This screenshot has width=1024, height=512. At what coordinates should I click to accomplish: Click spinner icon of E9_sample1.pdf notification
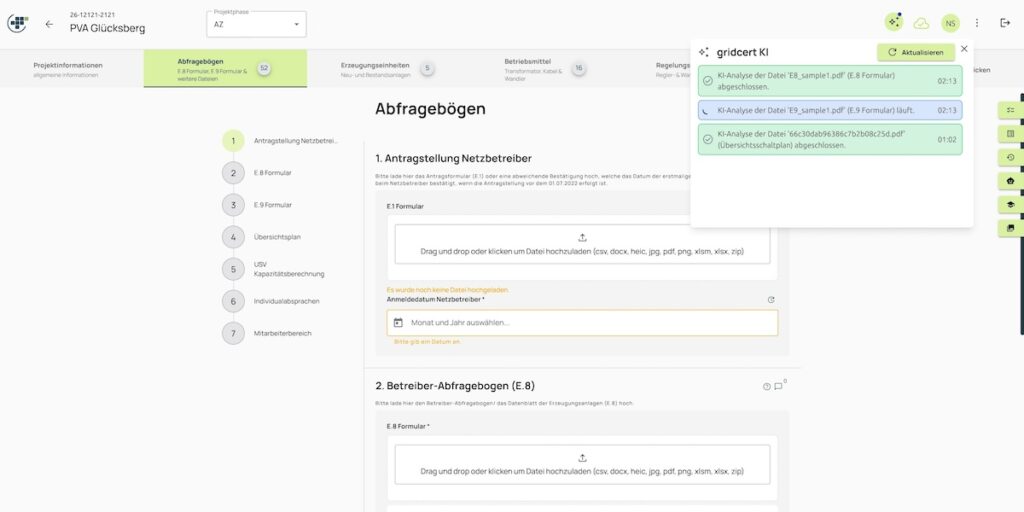706,111
